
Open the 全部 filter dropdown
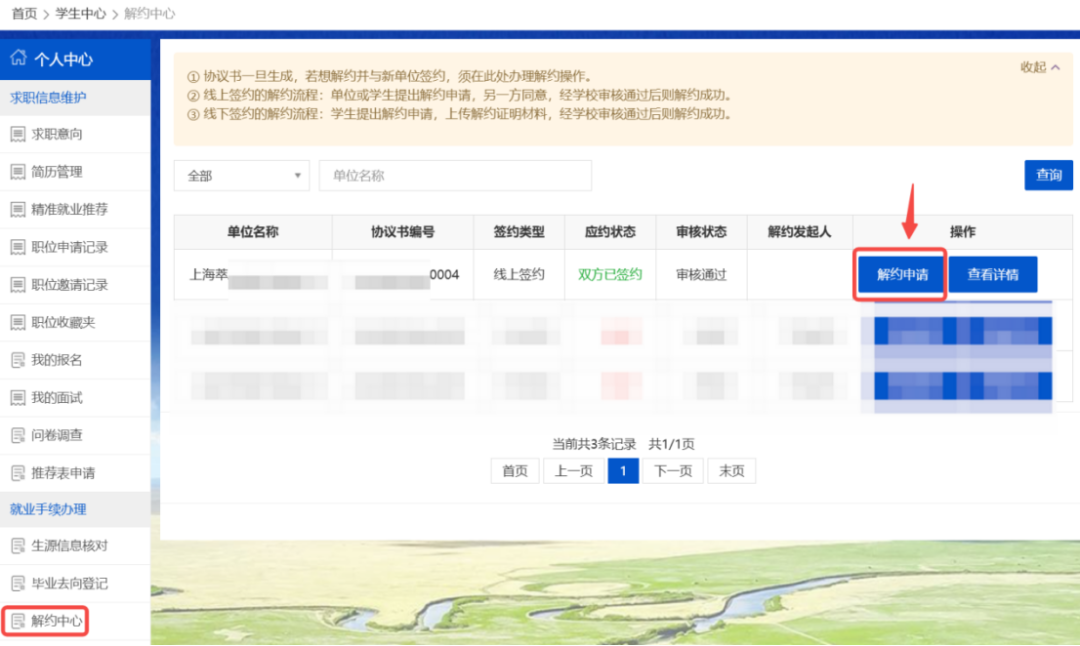[241, 175]
